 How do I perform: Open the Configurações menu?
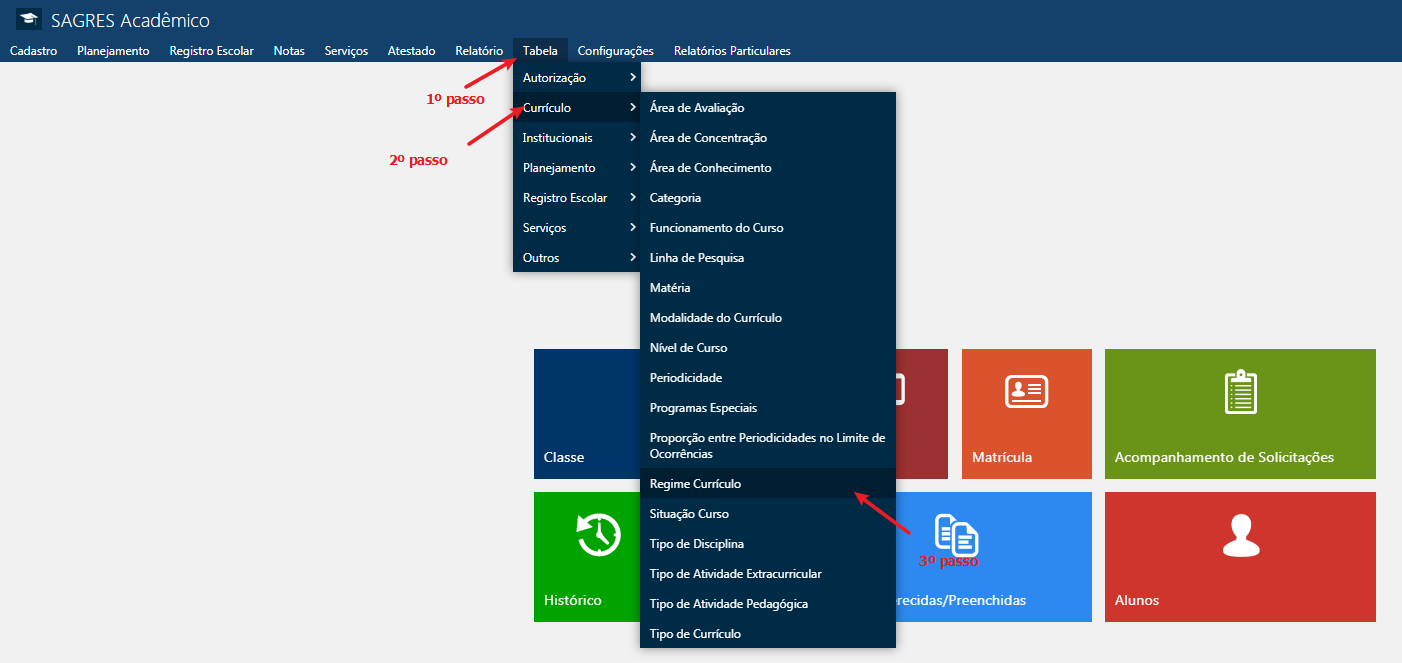[x=615, y=51]
